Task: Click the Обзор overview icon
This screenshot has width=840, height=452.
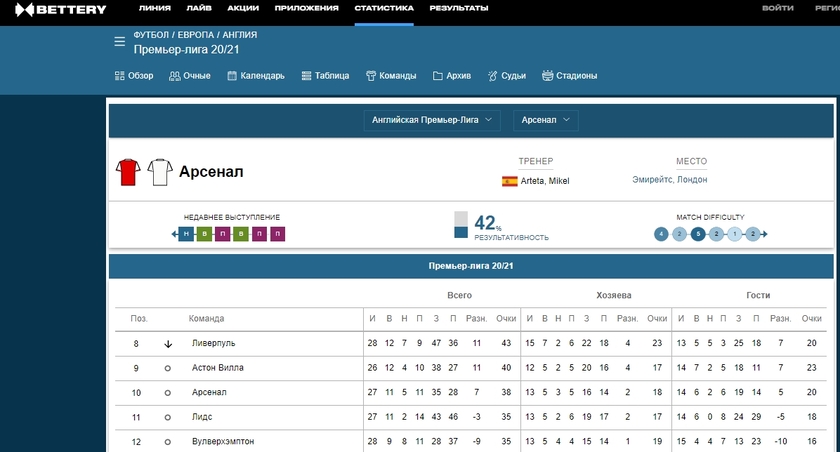Action: click(x=119, y=76)
